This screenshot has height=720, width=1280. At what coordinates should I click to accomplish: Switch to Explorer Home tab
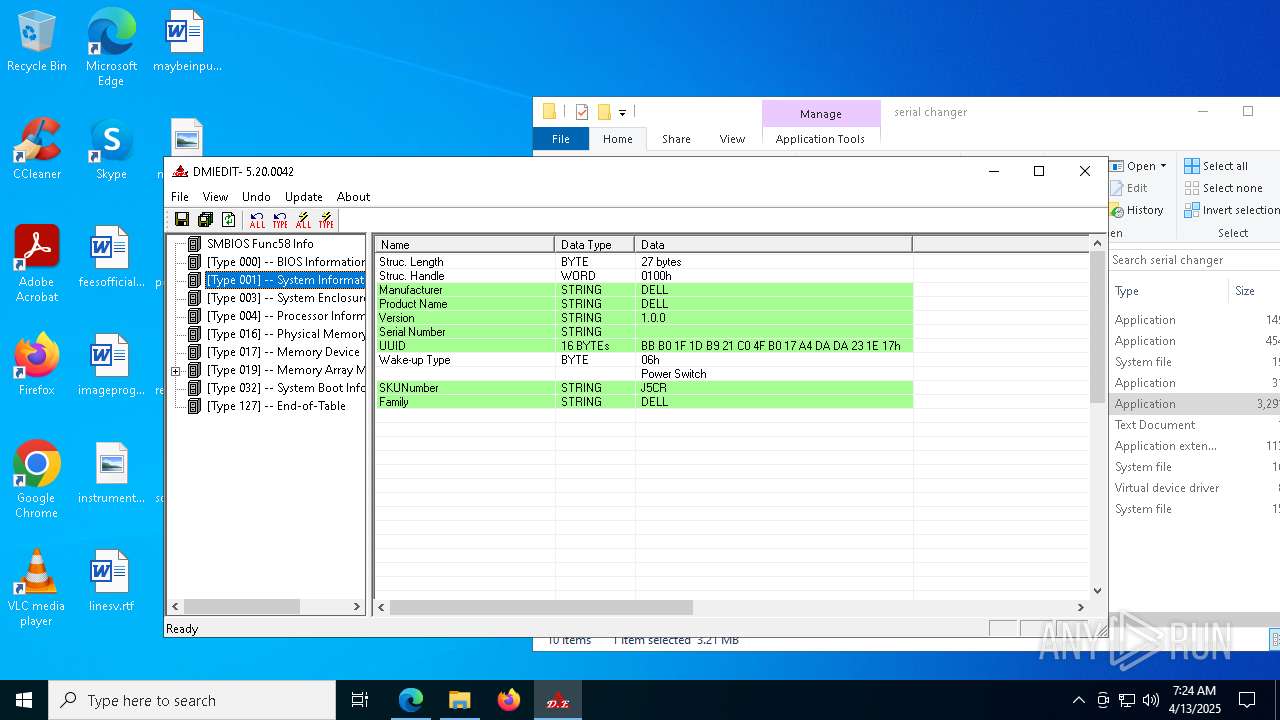point(617,139)
